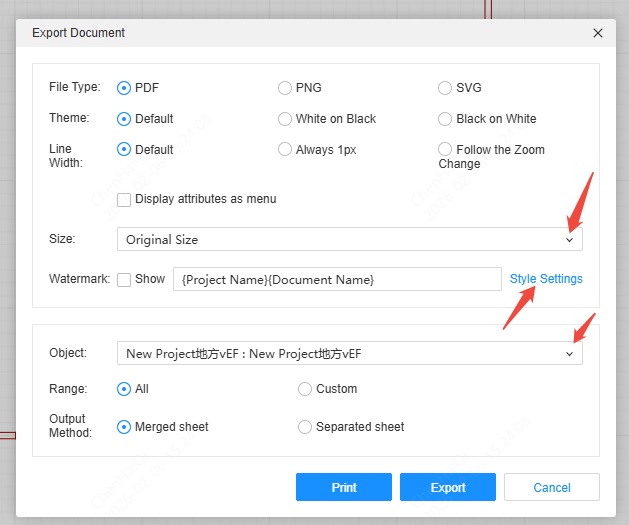Choose SVG as file type
Image resolution: width=629 pixels, height=525 pixels.
tap(445, 88)
